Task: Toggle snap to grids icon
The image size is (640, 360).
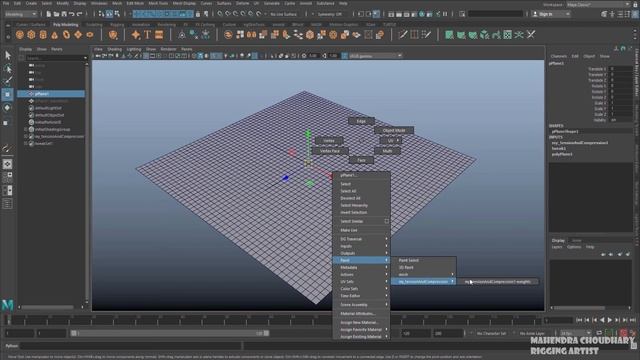Action: click(220, 14)
